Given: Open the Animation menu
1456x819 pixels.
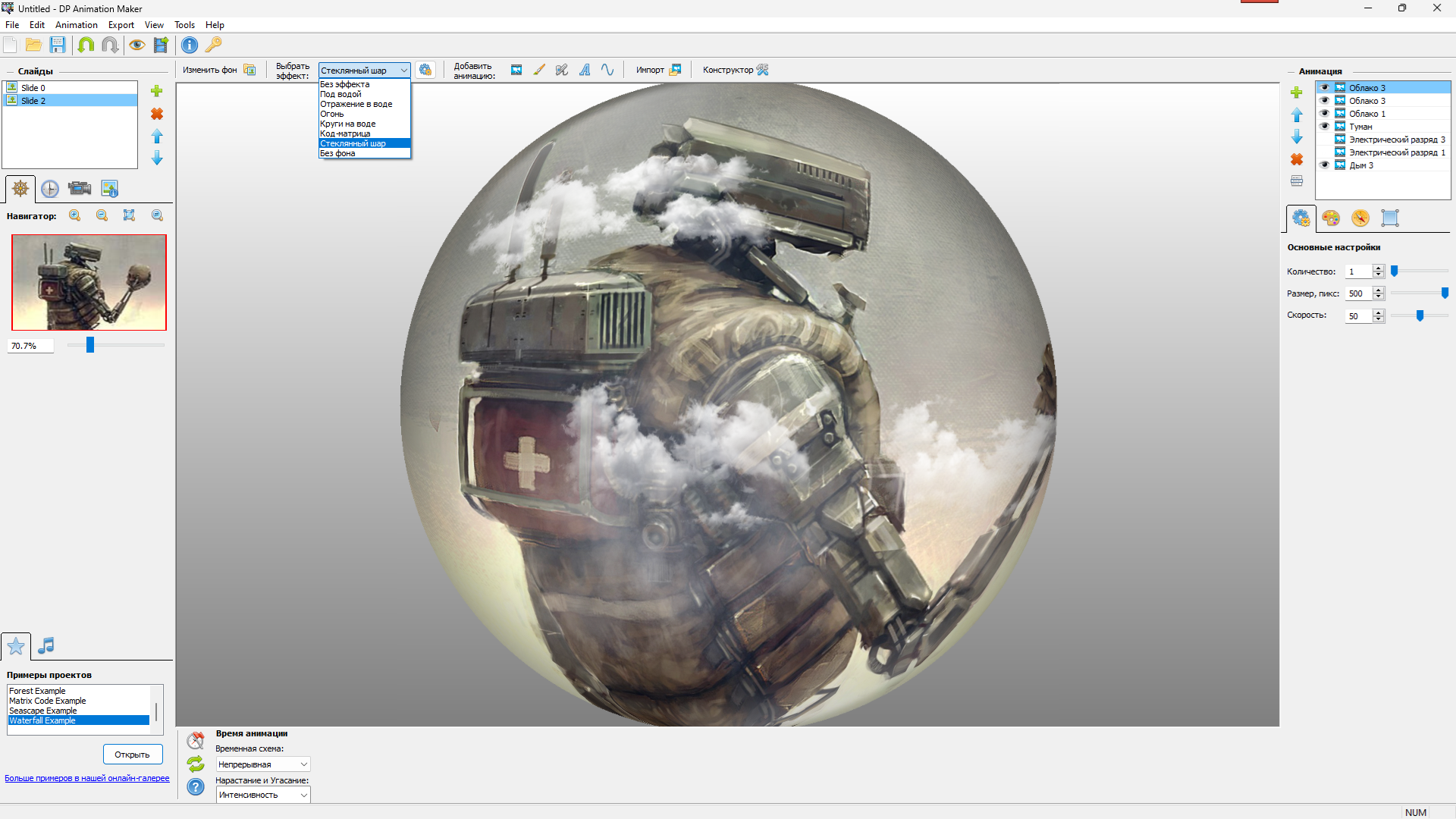Looking at the screenshot, I should pyautogui.click(x=76, y=25).
